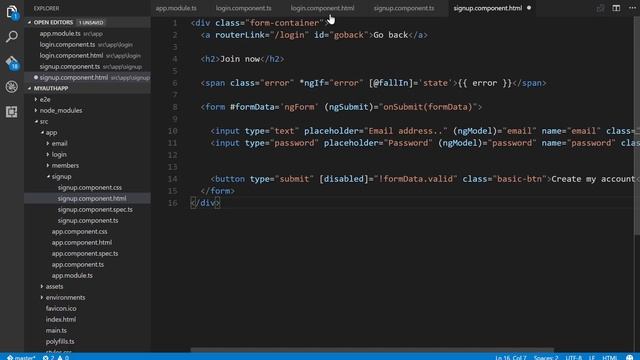Switch to the app.module.ts tab
This screenshot has width=640, height=360.
click(176, 8)
